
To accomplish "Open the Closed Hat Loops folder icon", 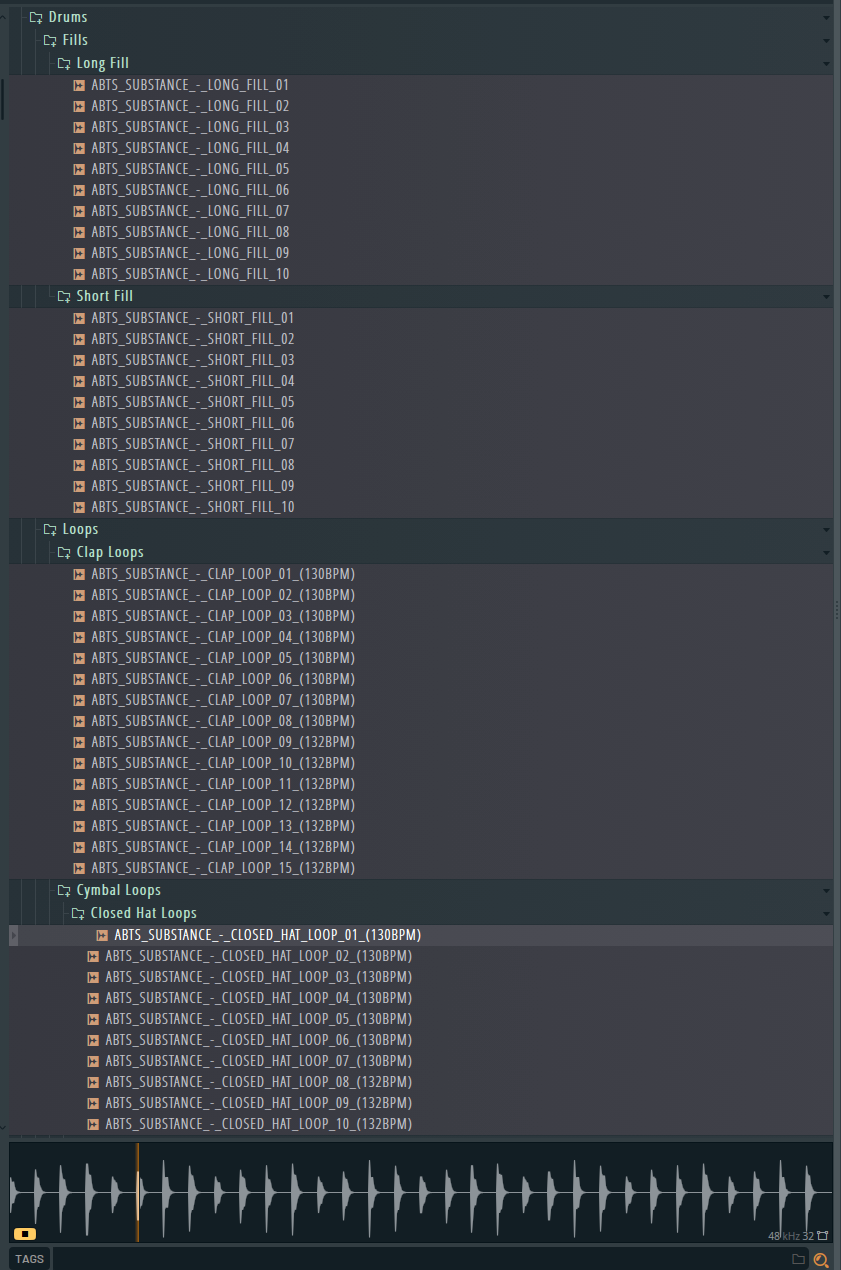I will (x=78, y=913).
